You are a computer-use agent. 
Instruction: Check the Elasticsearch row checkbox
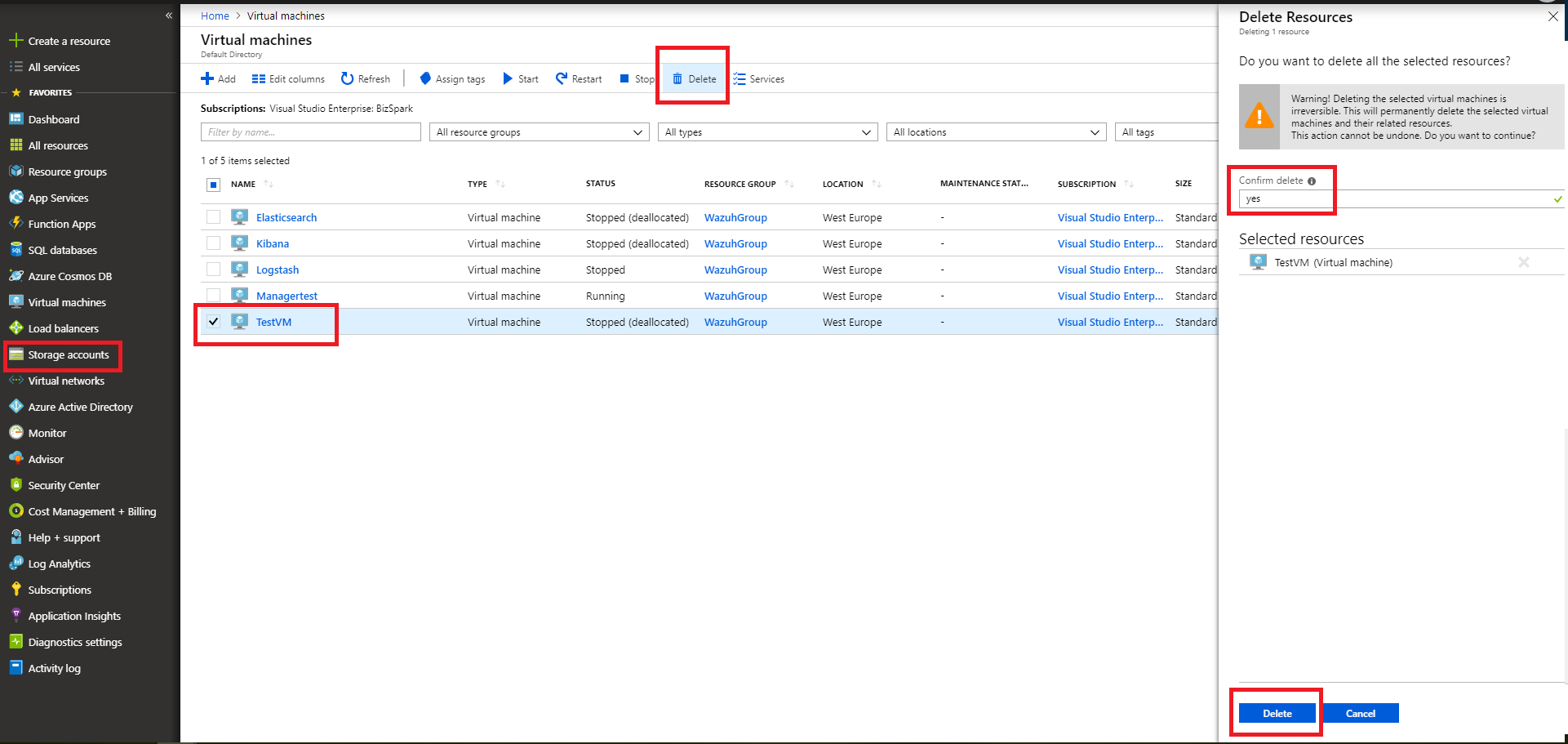point(213,217)
